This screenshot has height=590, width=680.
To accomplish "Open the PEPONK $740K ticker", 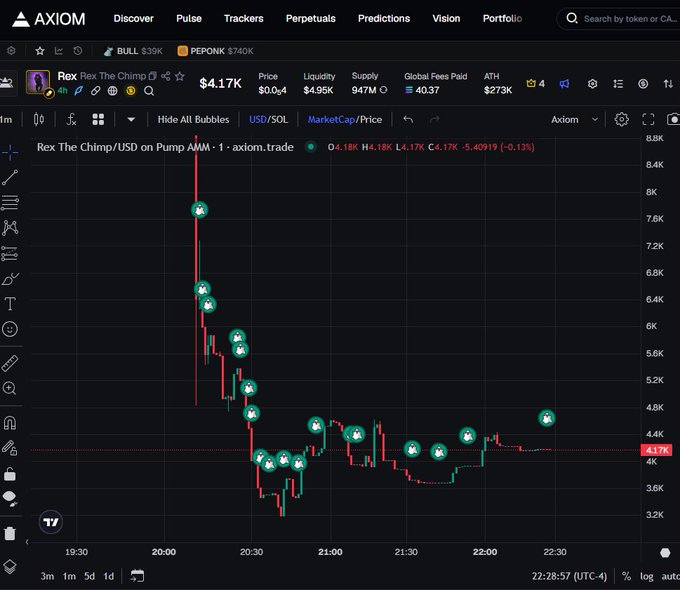I will (x=216, y=51).
